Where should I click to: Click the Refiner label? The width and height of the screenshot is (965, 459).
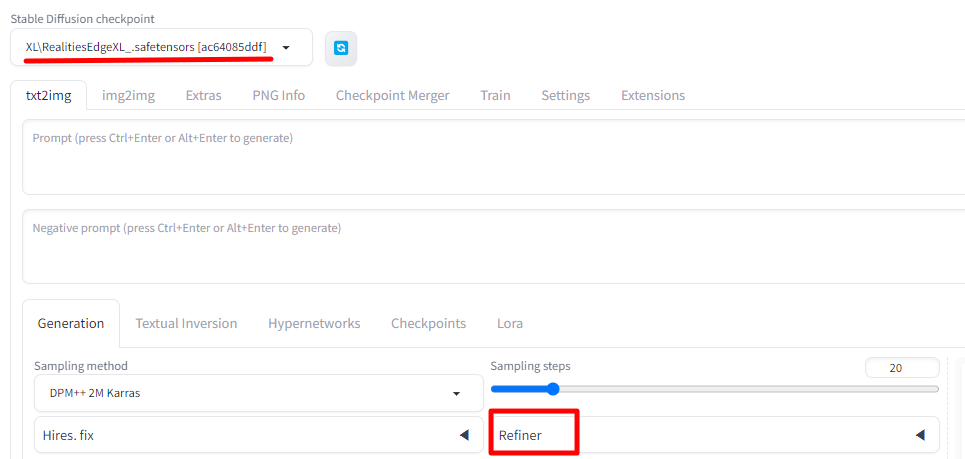(520, 435)
